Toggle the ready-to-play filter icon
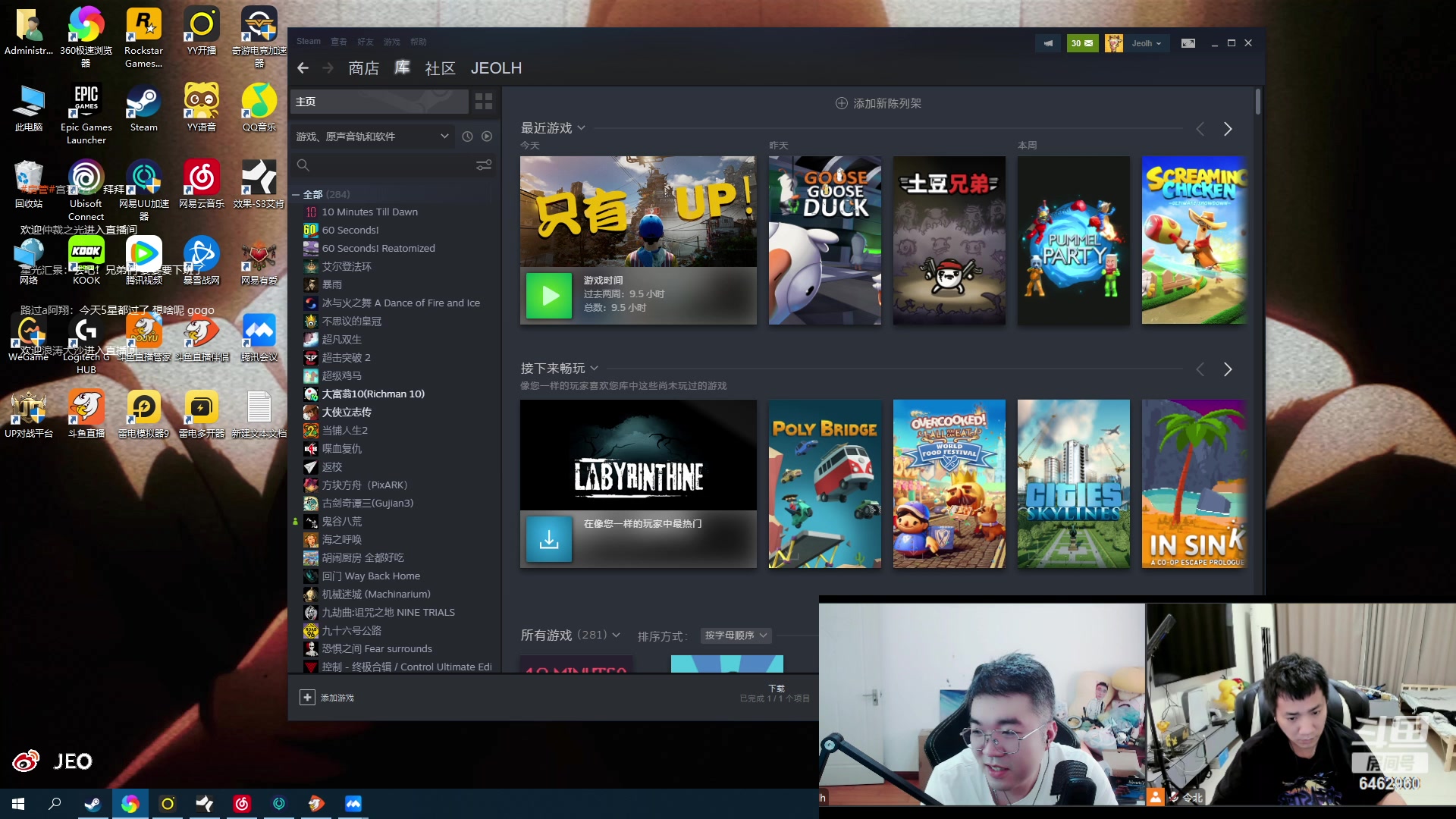The width and height of the screenshot is (1456, 819). (x=487, y=136)
